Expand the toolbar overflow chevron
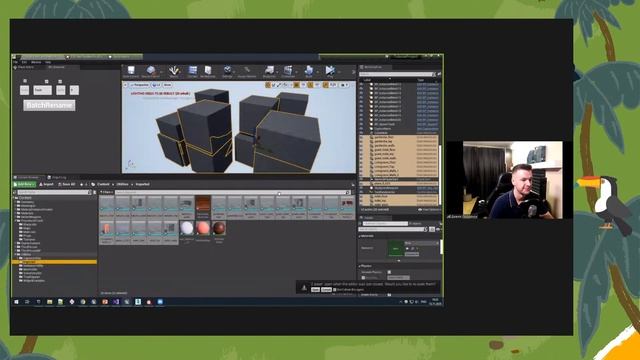This screenshot has width=640, height=360. [353, 72]
